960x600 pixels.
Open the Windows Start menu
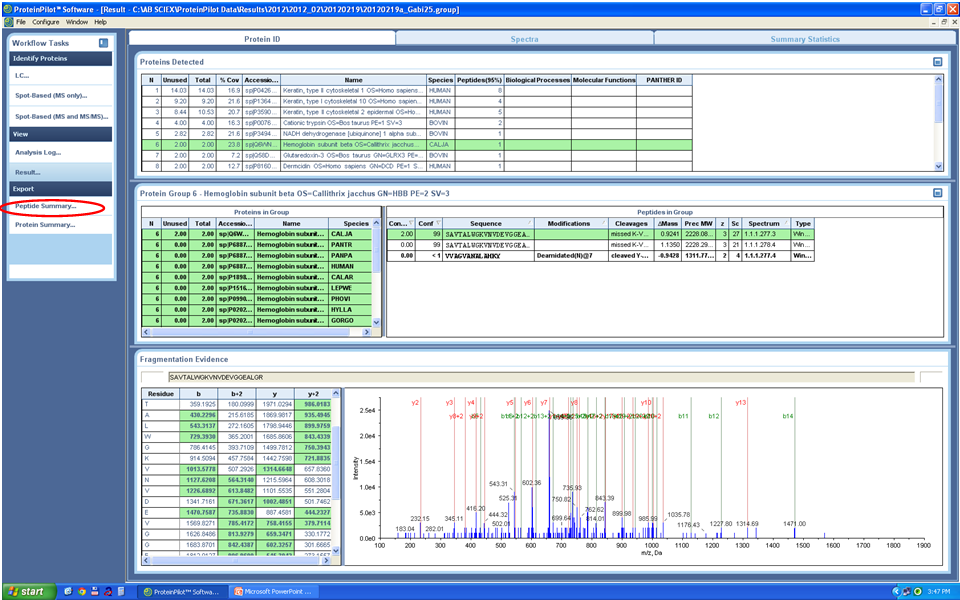point(28,591)
